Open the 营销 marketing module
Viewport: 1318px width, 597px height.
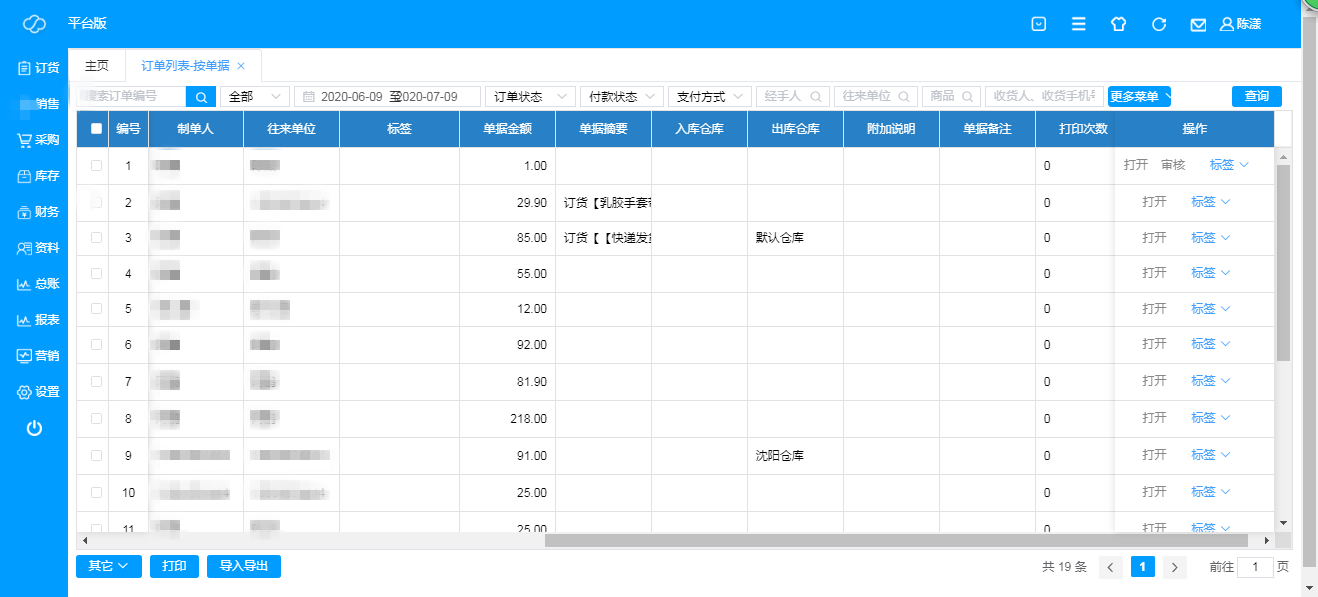[38, 356]
